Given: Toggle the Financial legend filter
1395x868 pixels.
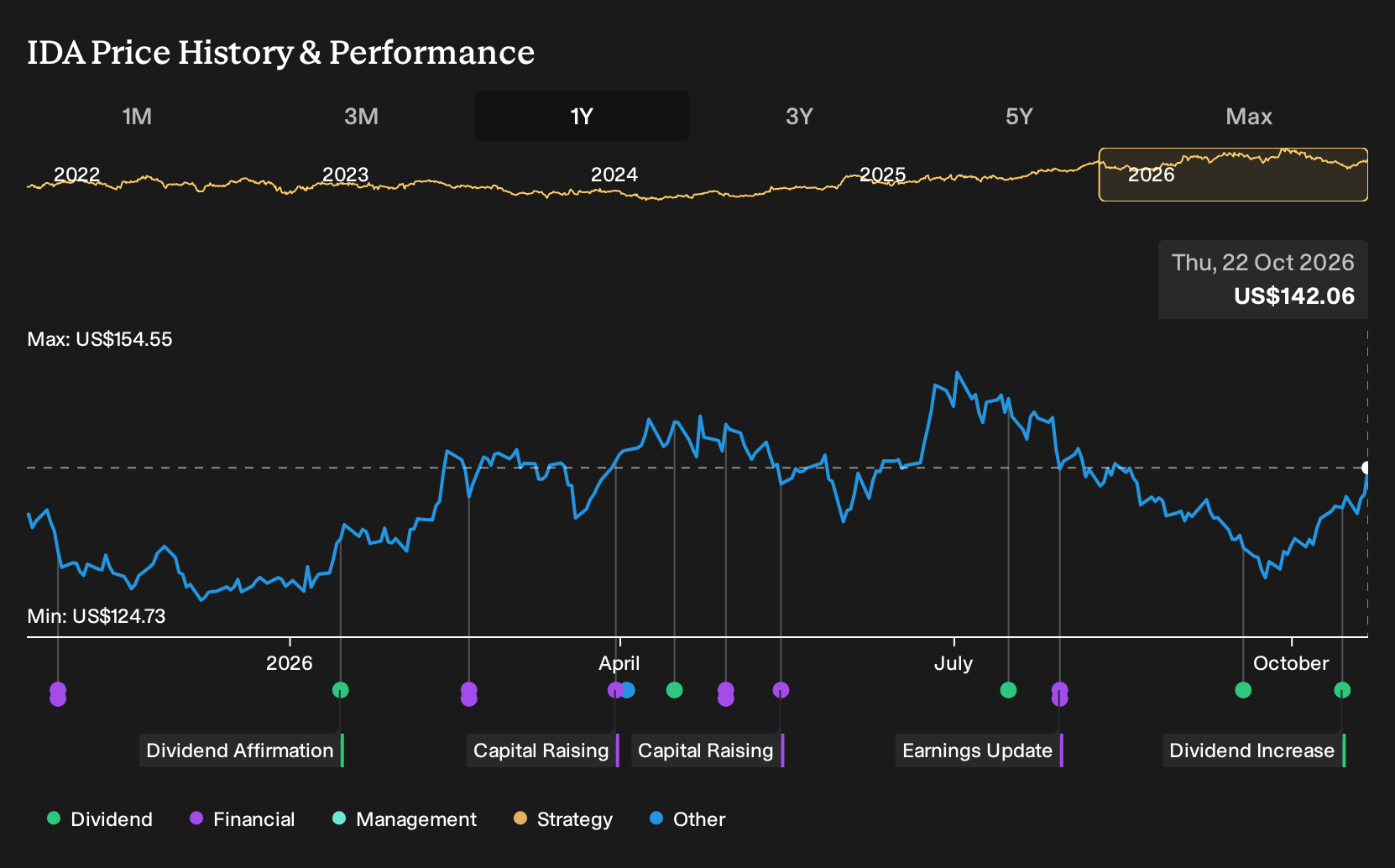Looking at the screenshot, I should coord(242,819).
